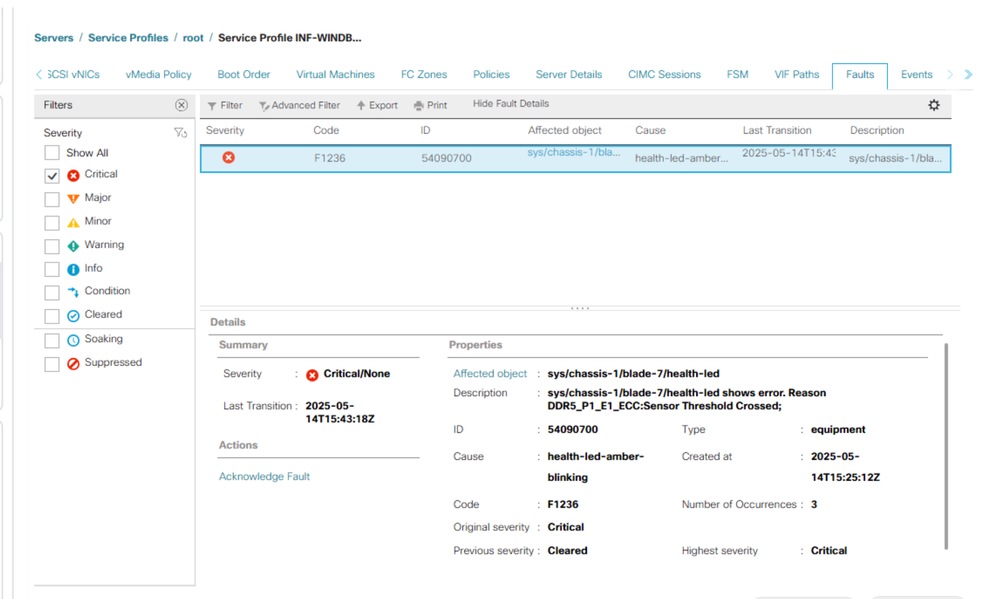Viewport: 999px width, 599px height.
Task: Open sys/chassis-1/bla... link in fault row
Action: pos(573,152)
